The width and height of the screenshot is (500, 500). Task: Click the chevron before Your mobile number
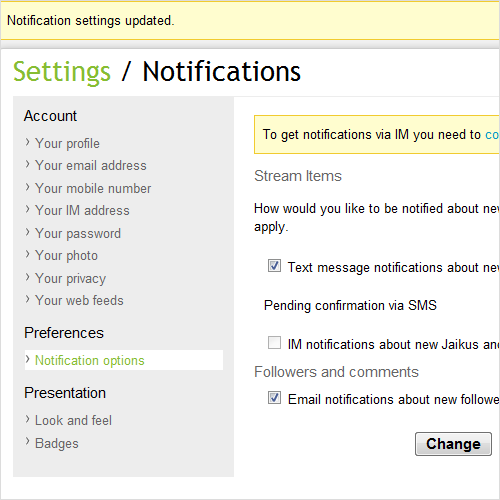pos(27,187)
